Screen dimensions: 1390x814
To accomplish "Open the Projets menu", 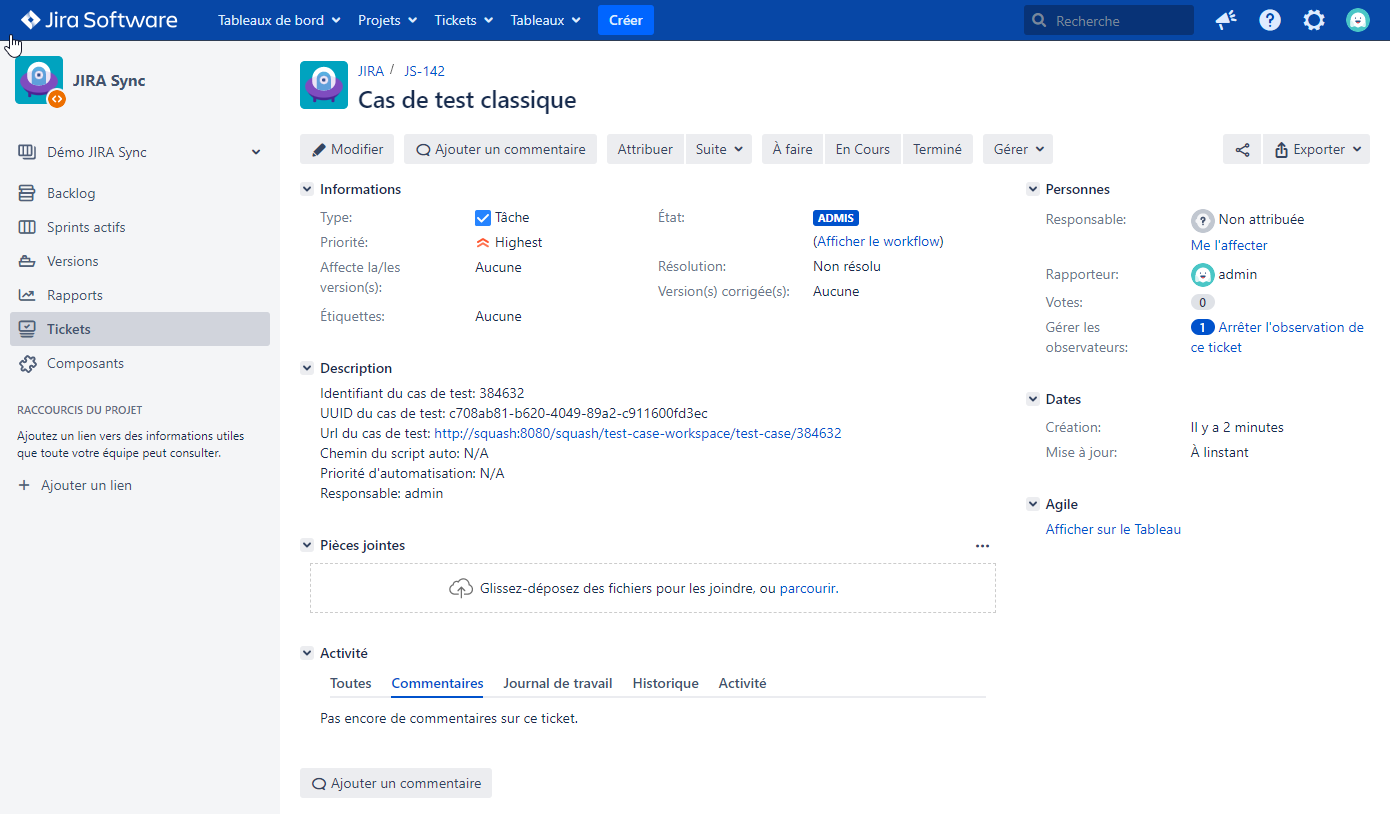I will [x=386, y=19].
